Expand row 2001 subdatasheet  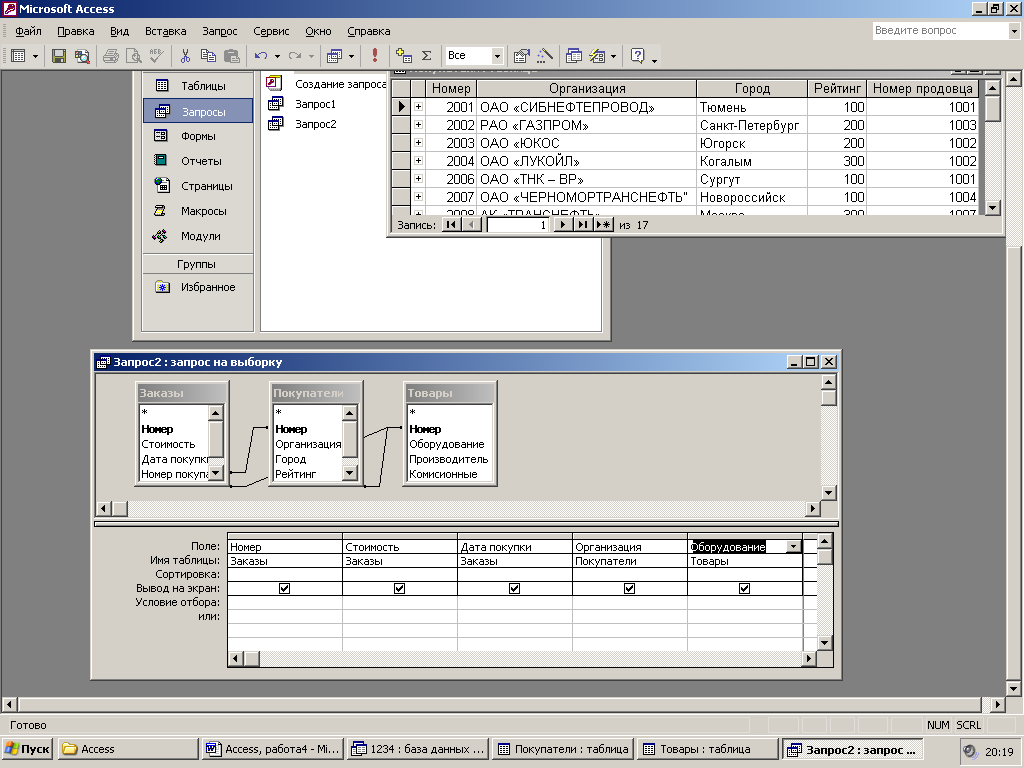point(418,106)
